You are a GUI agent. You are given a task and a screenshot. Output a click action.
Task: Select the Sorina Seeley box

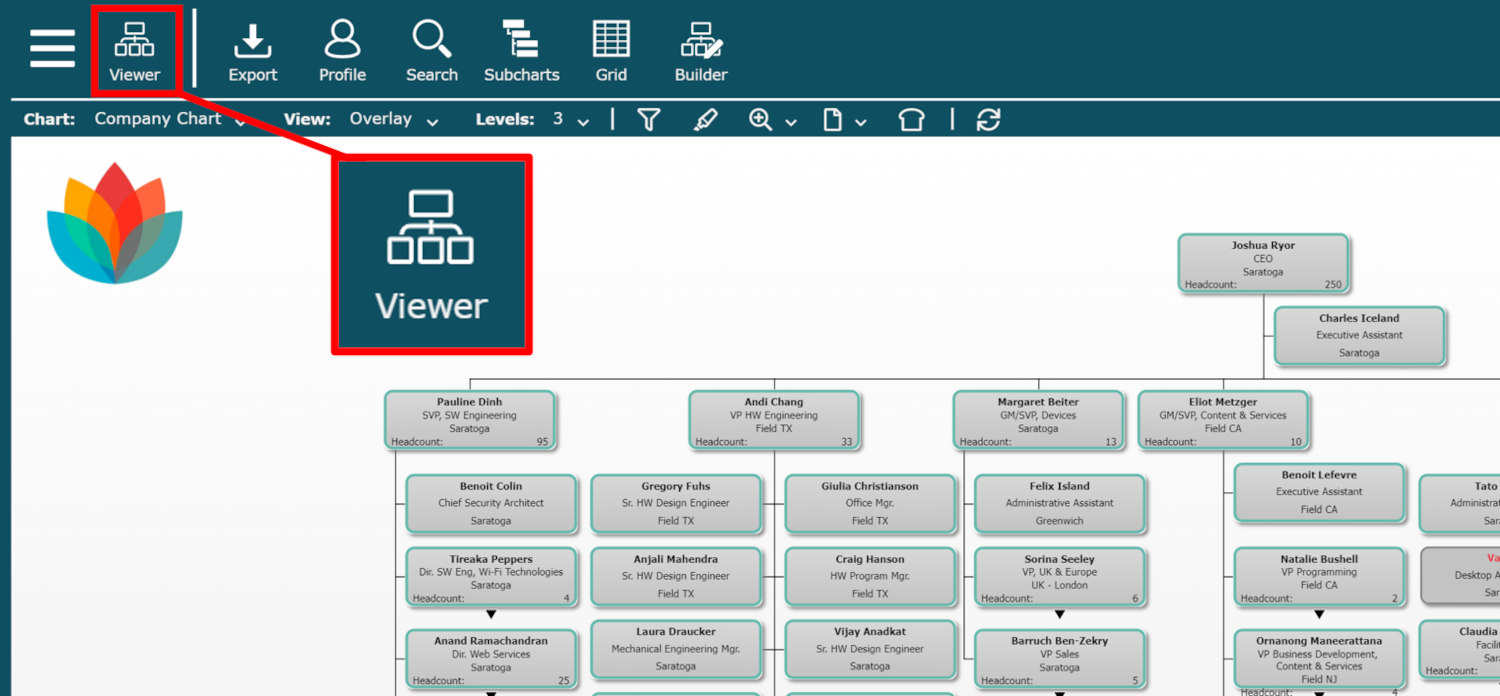click(x=1060, y=577)
